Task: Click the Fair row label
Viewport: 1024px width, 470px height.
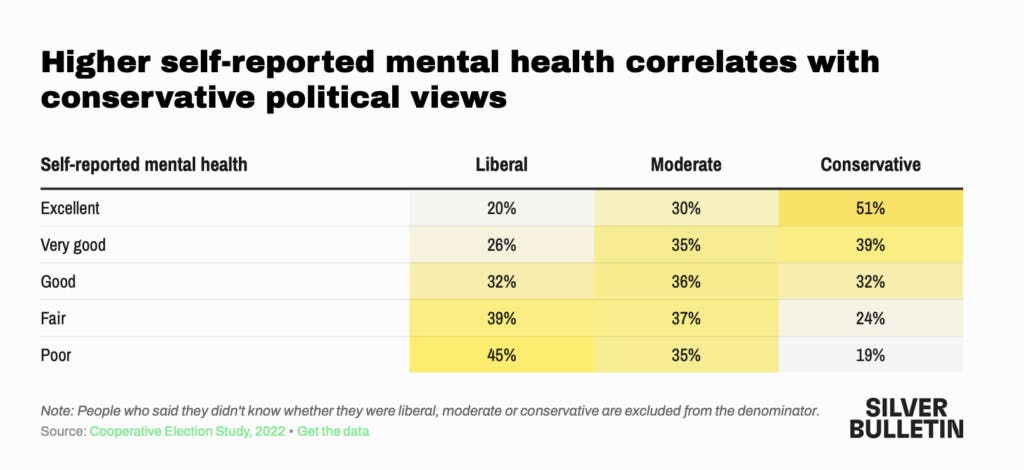Action: (54, 318)
